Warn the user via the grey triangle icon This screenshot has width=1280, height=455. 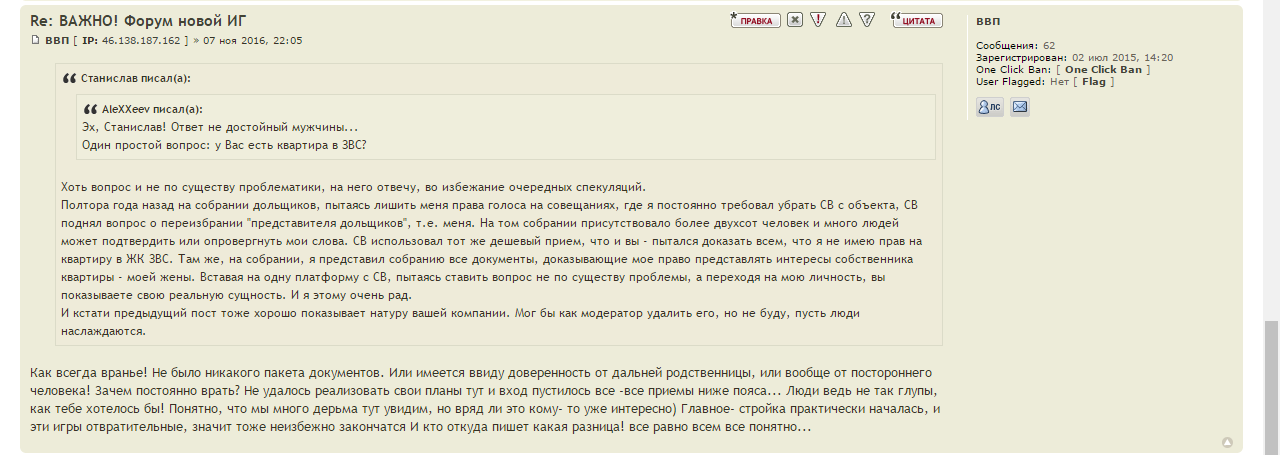[x=844, y=20]
